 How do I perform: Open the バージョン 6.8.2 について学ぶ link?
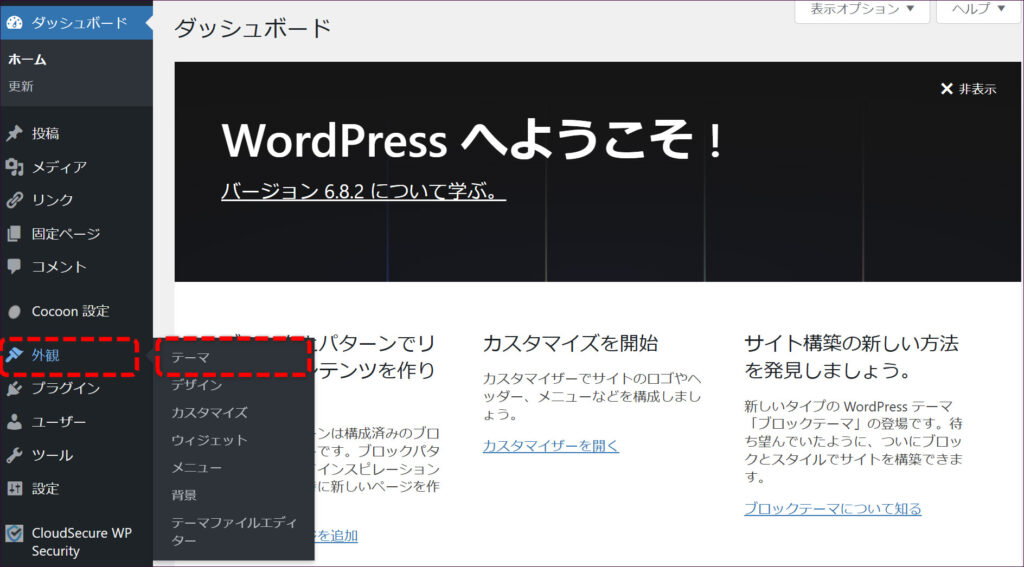click(x=363, y=191)
